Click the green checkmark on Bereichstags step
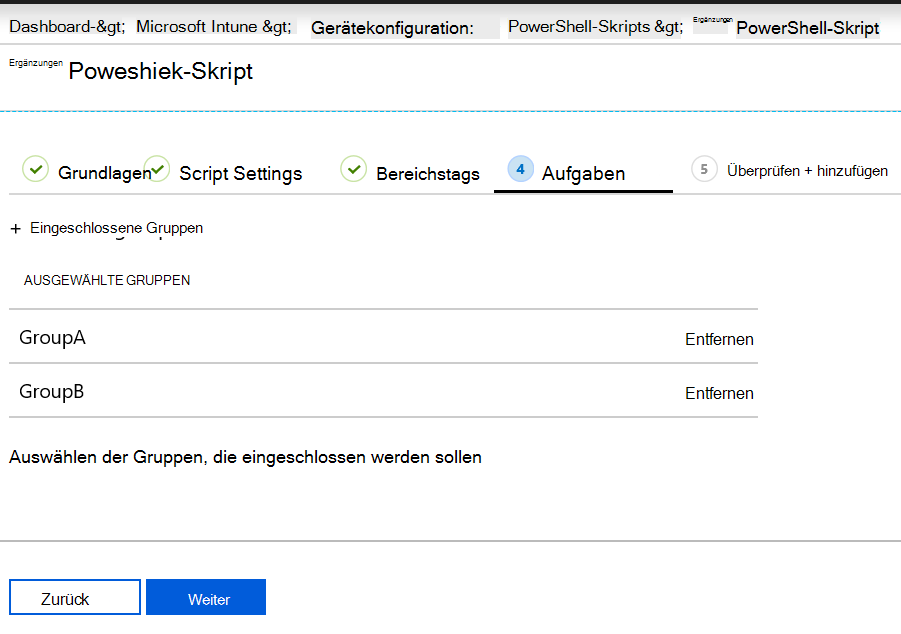This screenshot has height=634, width=901. coord(354,170)
